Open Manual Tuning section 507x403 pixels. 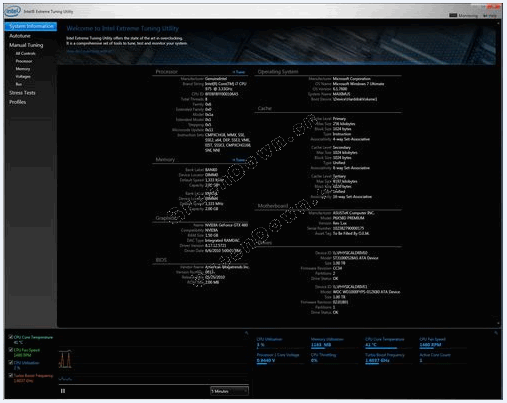[x=26, y=45]
